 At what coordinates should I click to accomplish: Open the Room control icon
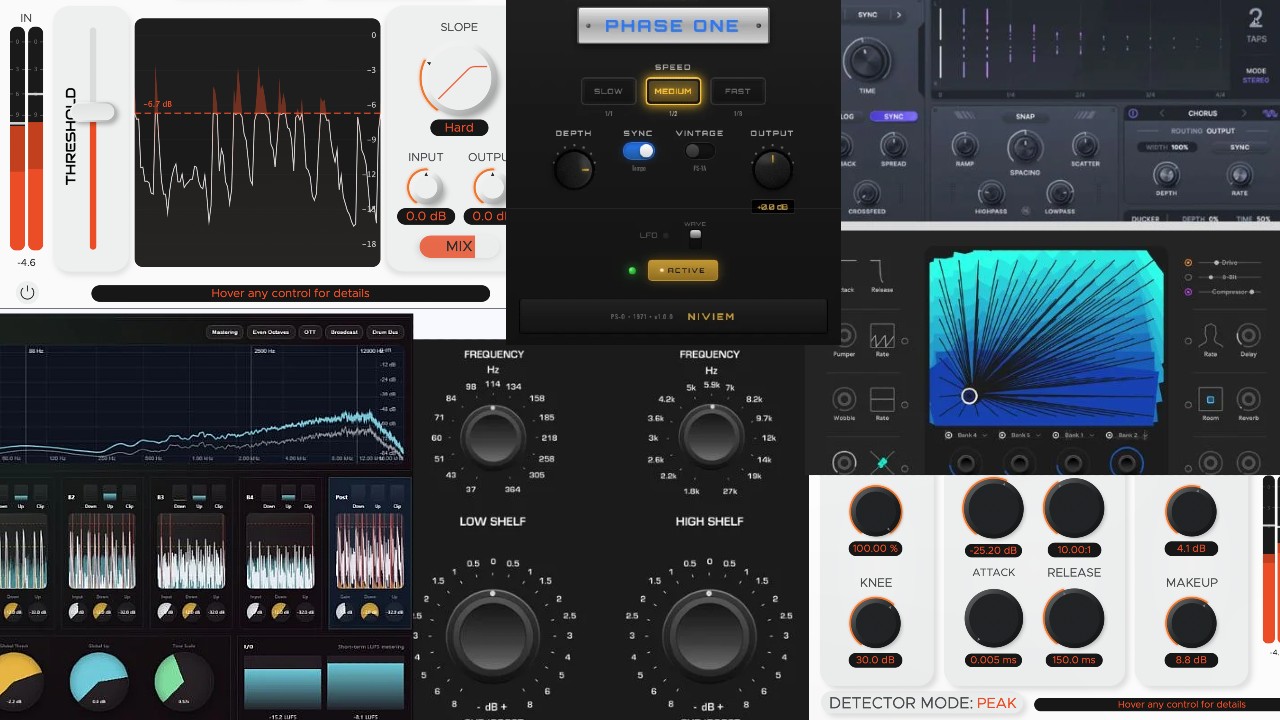[1210, 400]
